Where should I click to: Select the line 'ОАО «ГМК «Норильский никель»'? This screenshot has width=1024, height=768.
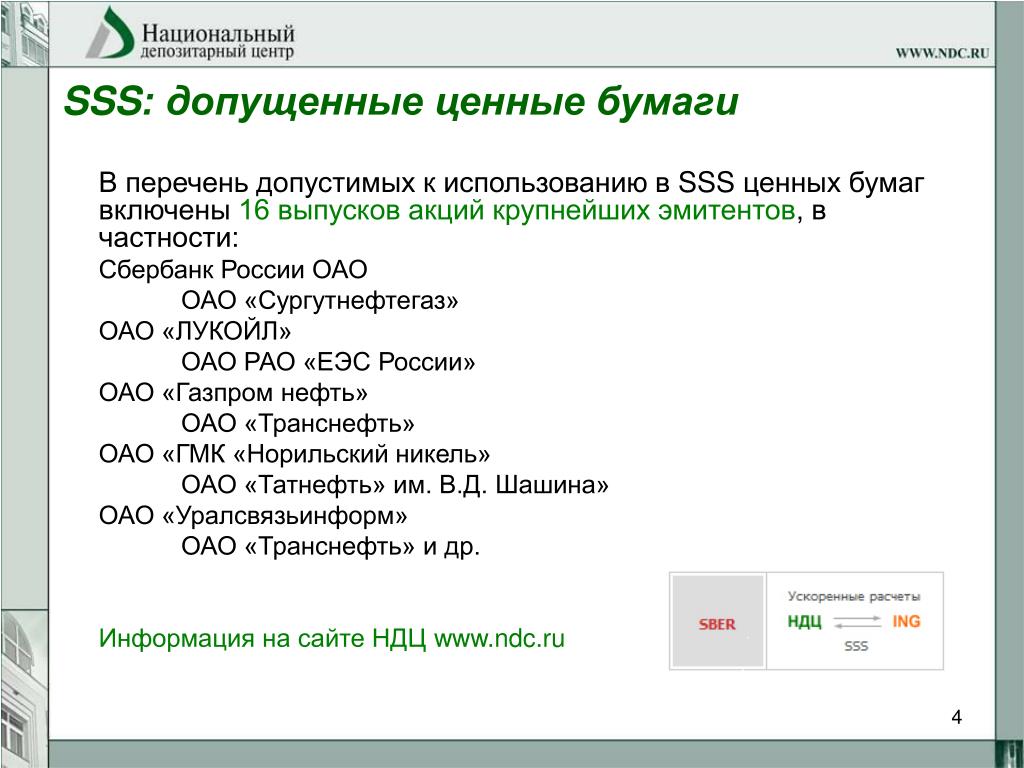point(295,453)
